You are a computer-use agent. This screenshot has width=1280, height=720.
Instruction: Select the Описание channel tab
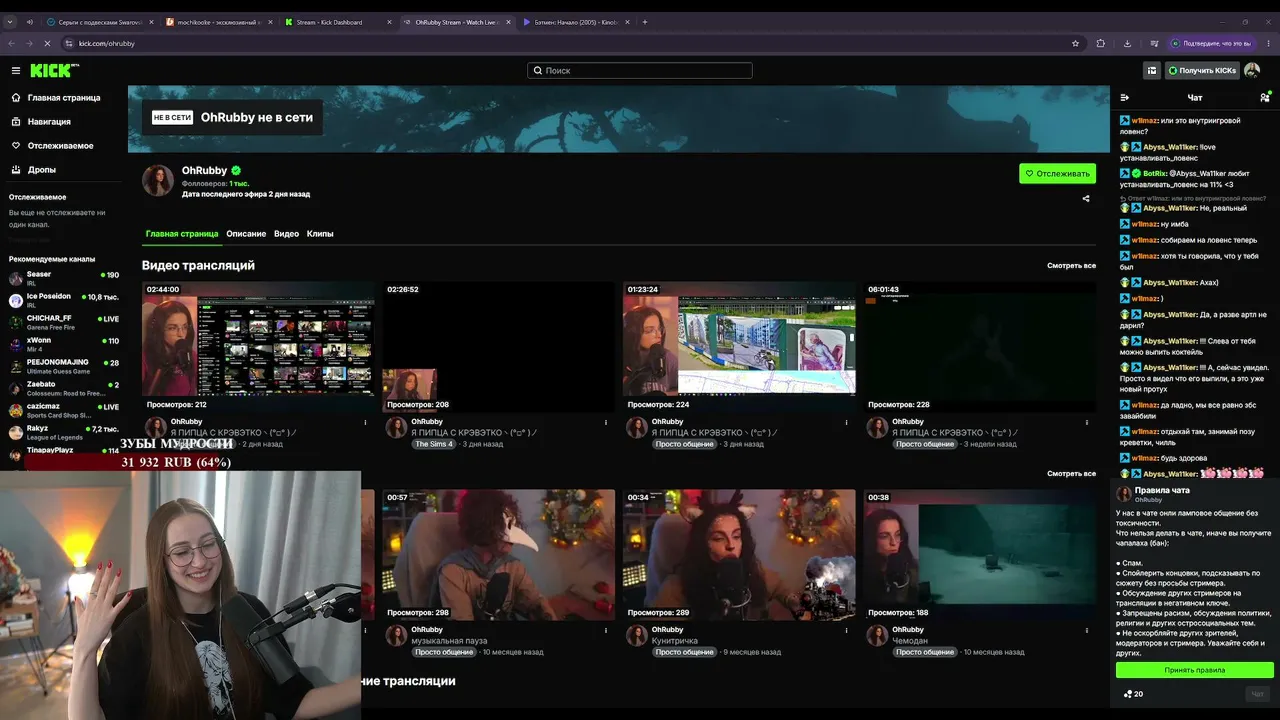tap(246, 234)
